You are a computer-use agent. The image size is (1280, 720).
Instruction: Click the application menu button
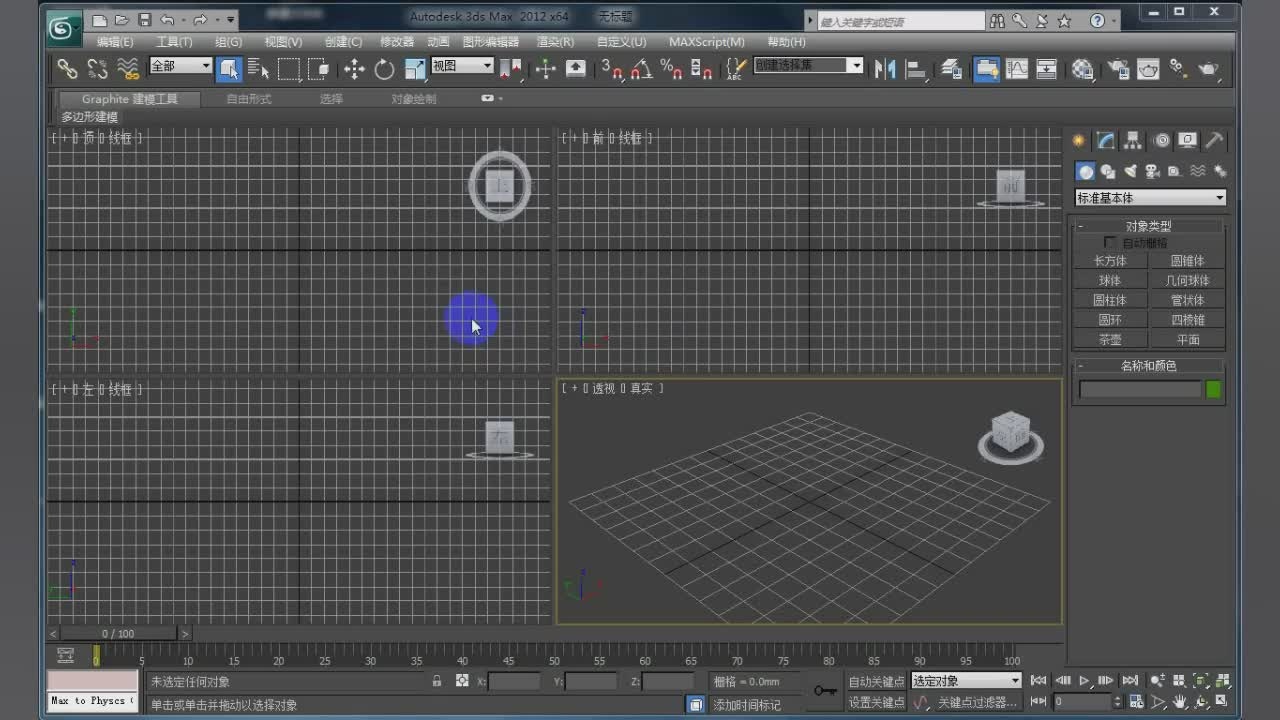tap(64, 27)
